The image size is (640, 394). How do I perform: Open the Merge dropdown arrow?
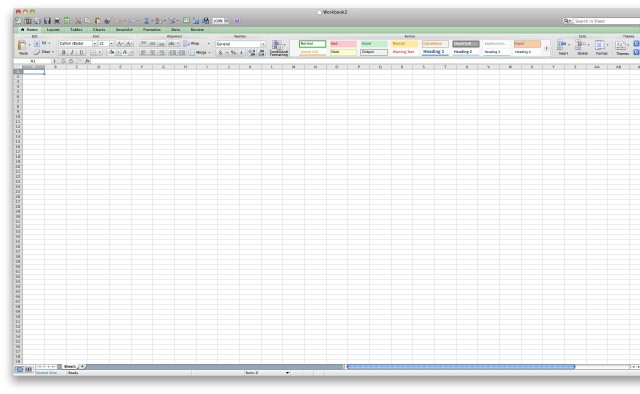209,53
